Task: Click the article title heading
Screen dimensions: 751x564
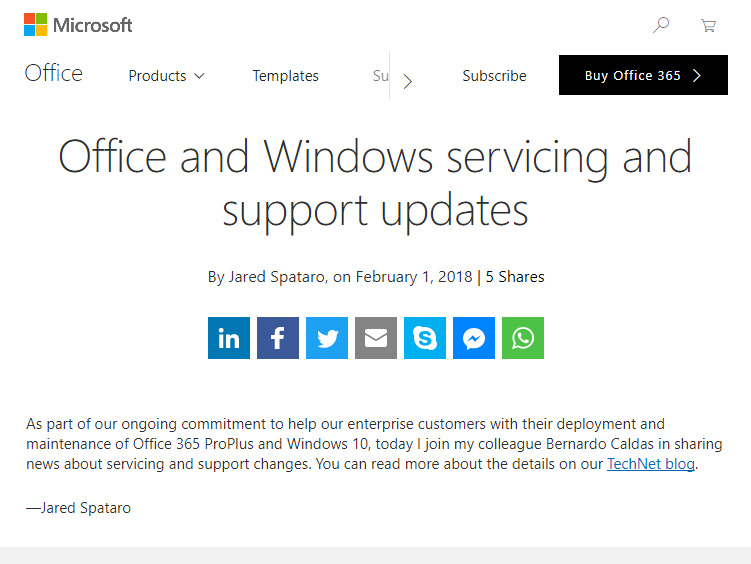Action: click(x=376, y=184)
